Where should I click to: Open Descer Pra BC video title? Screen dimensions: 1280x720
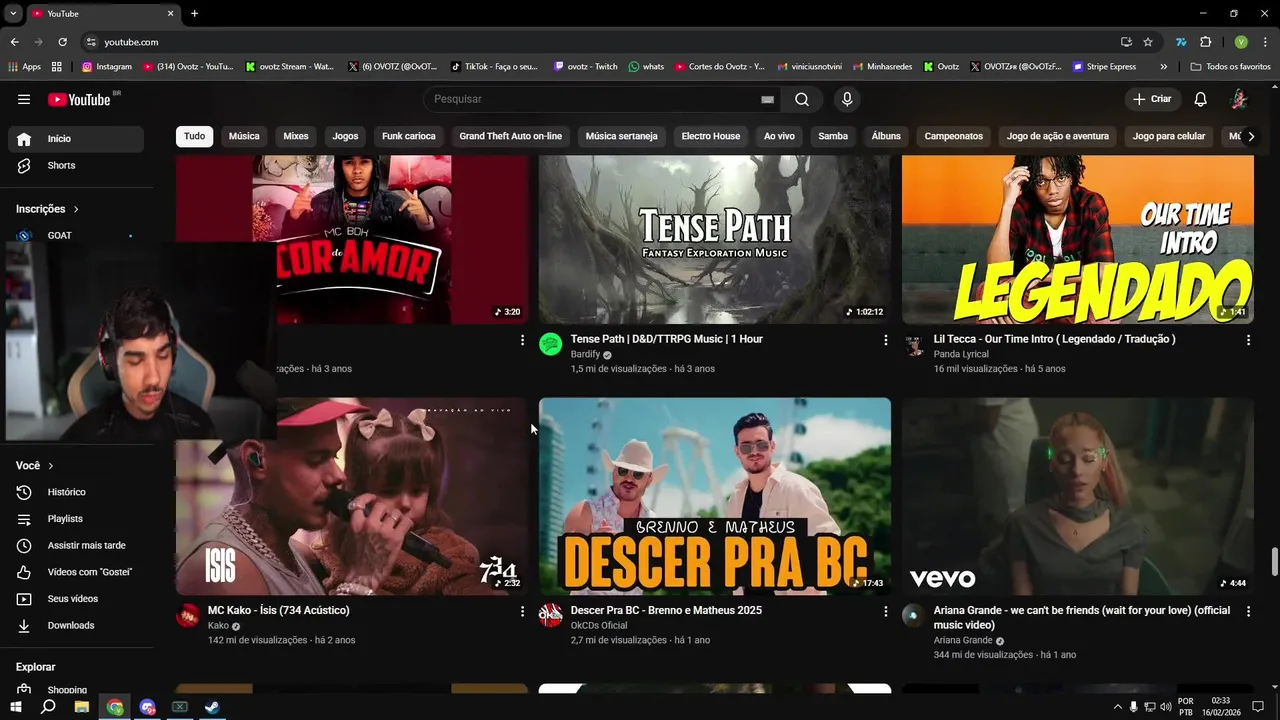pyautogui.click(x=666, y=610)
